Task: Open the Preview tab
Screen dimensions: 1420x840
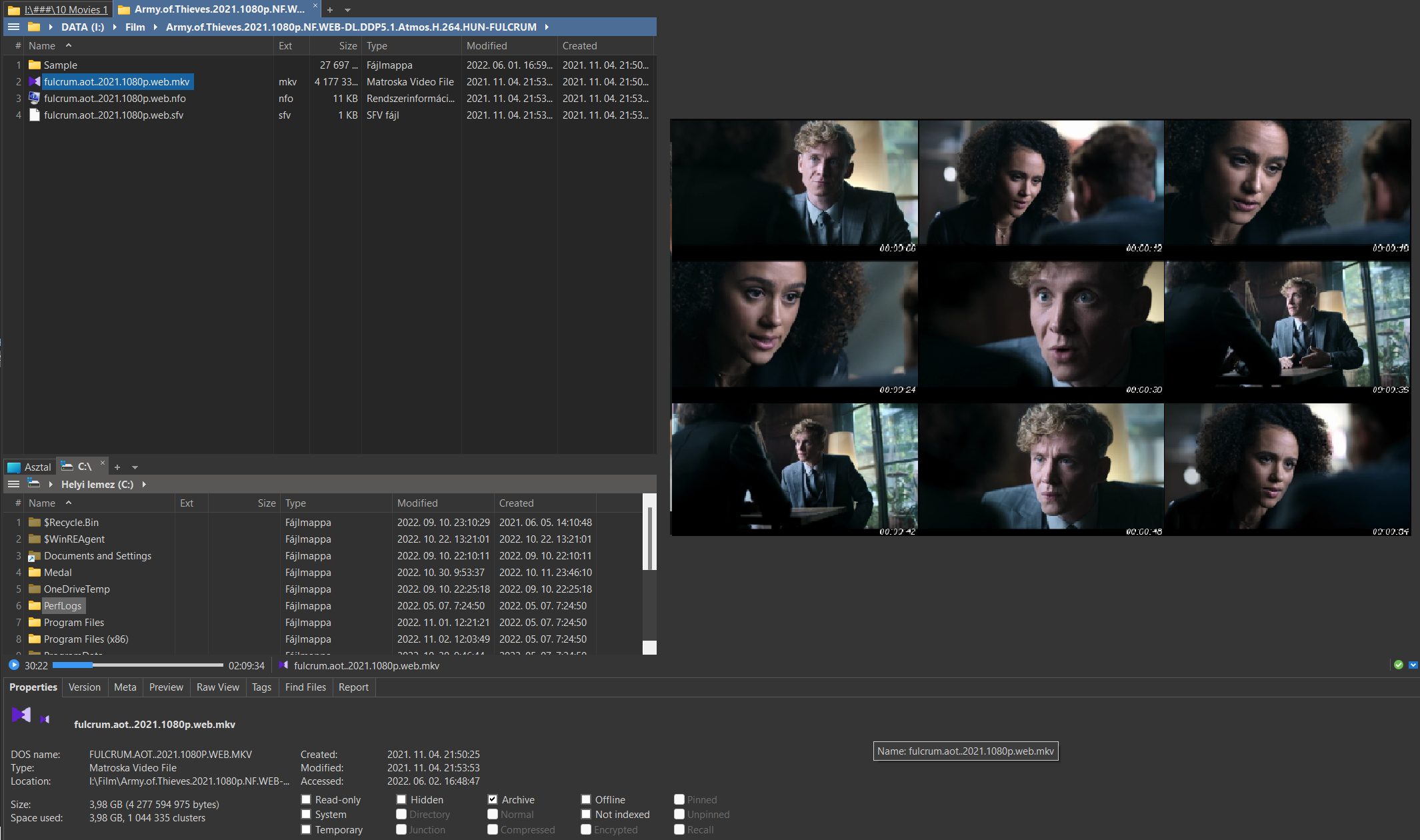Action: pyautogui.click(x=166, y=687)
